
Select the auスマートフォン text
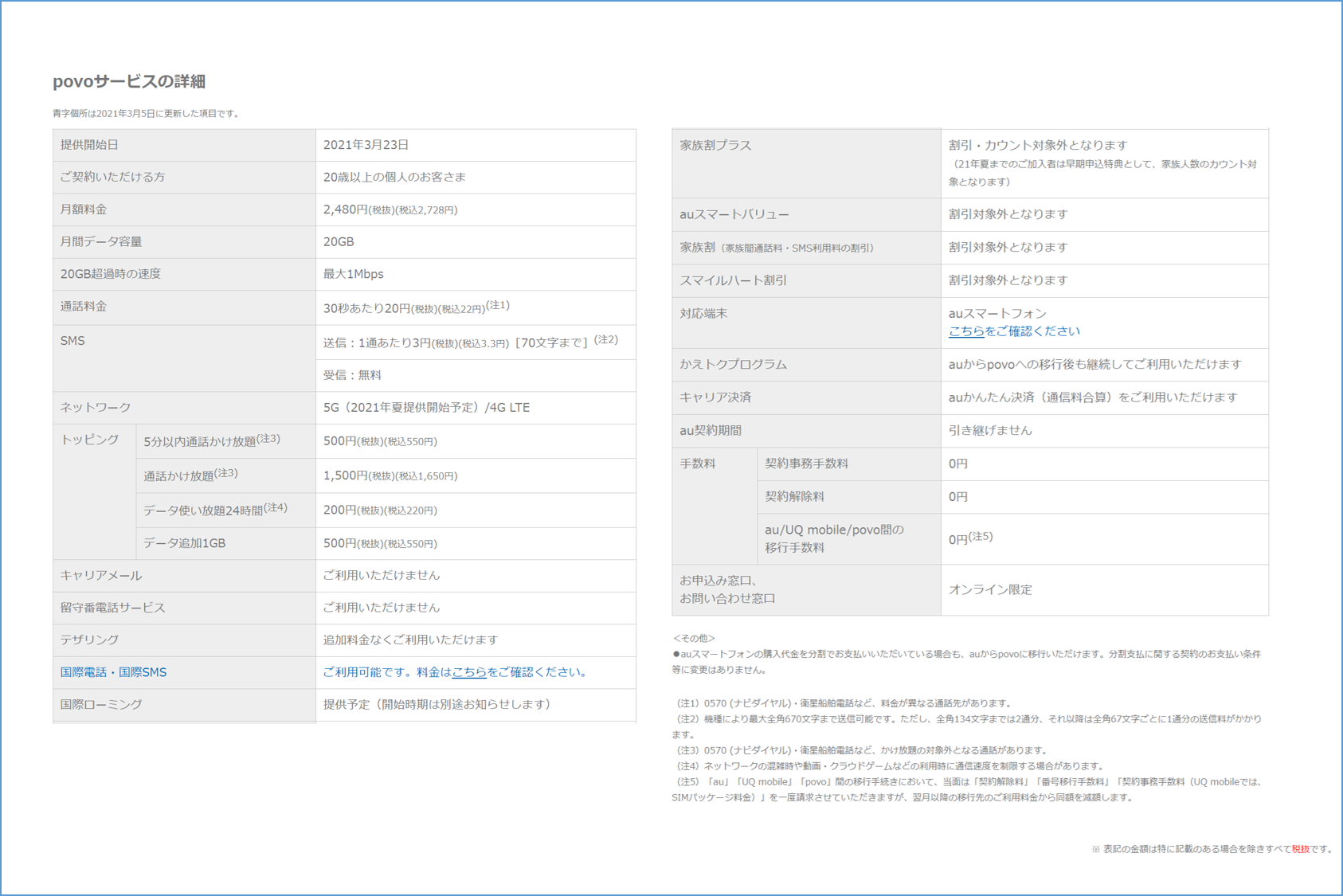pos(997,314)
